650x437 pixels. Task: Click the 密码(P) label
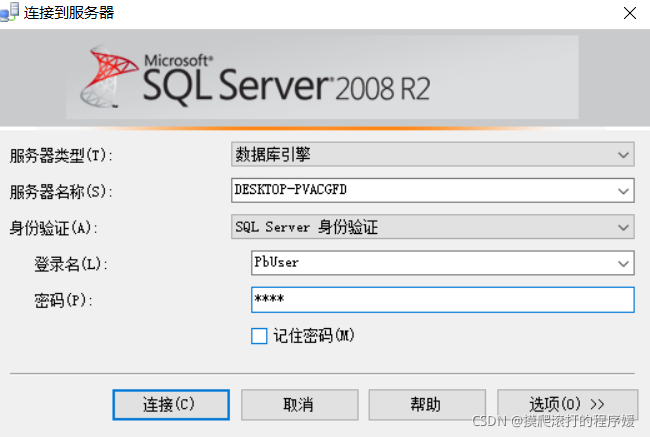pos(63,300)
